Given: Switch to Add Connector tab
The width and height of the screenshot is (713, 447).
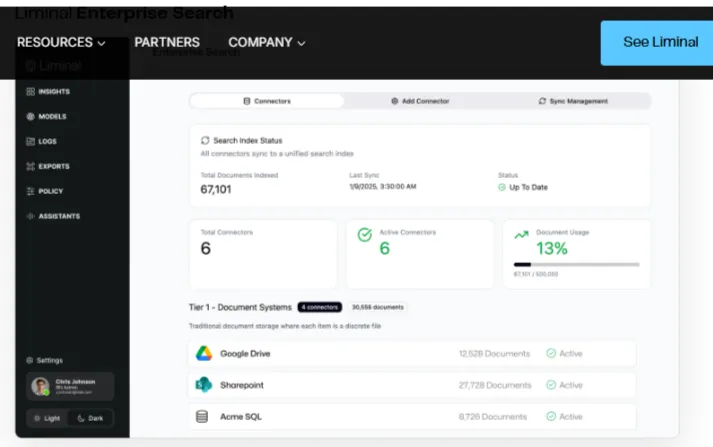Looking at the screenshot, I should pyautogui.click(x=420, y=101).
